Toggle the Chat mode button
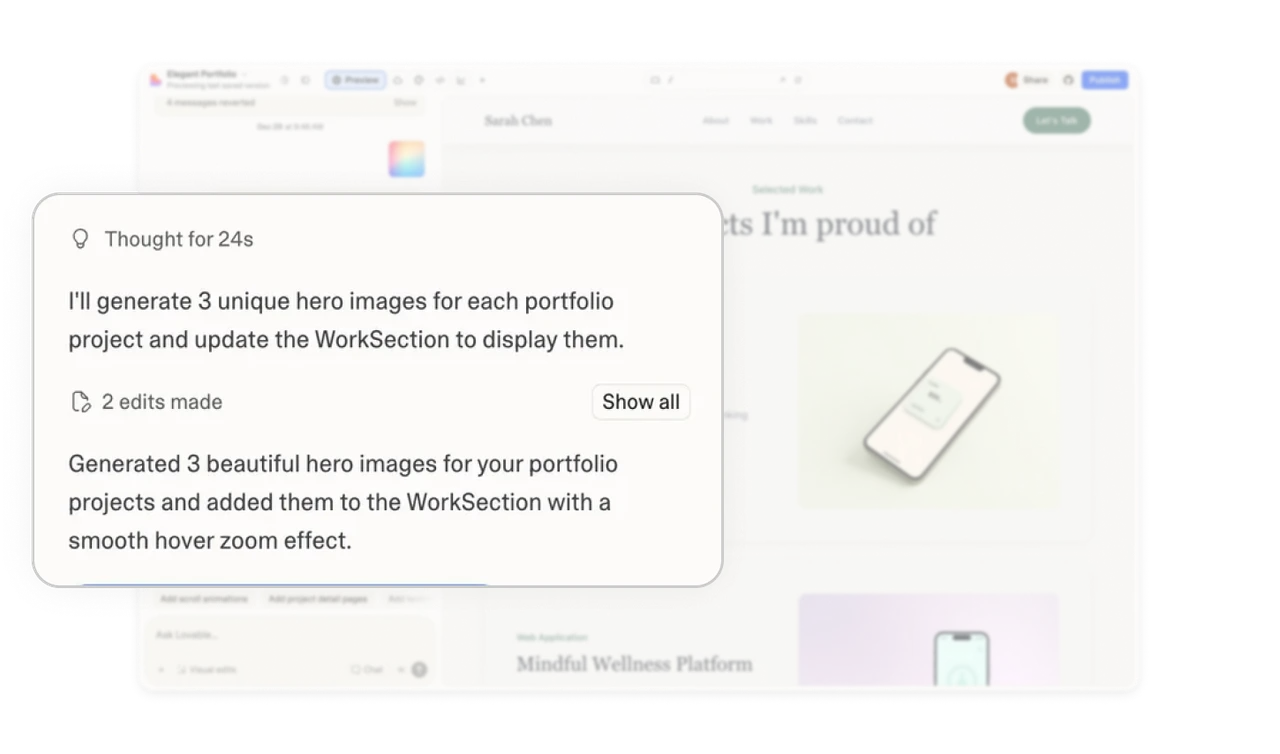 (x=367, y=670)
